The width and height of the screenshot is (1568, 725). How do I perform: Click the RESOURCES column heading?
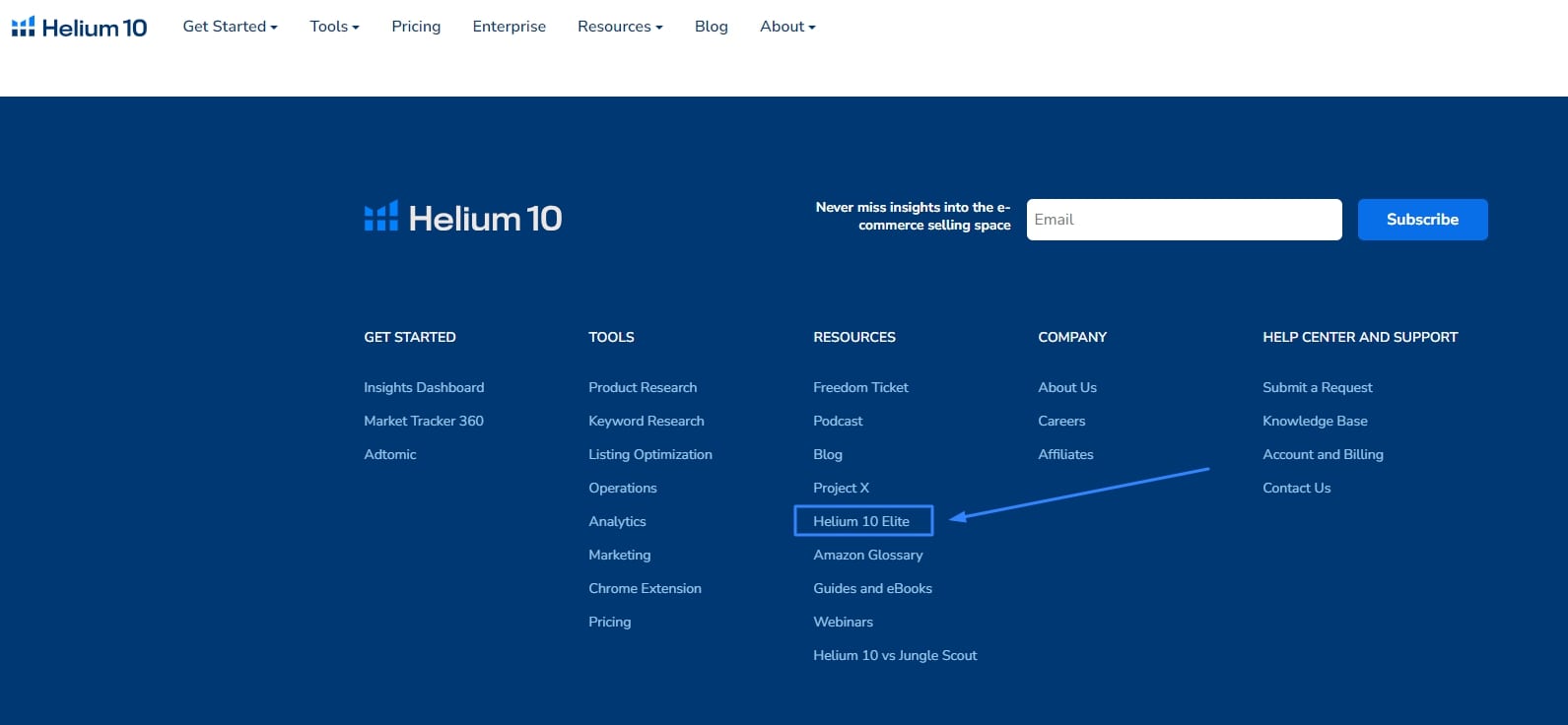coord(854,337)
